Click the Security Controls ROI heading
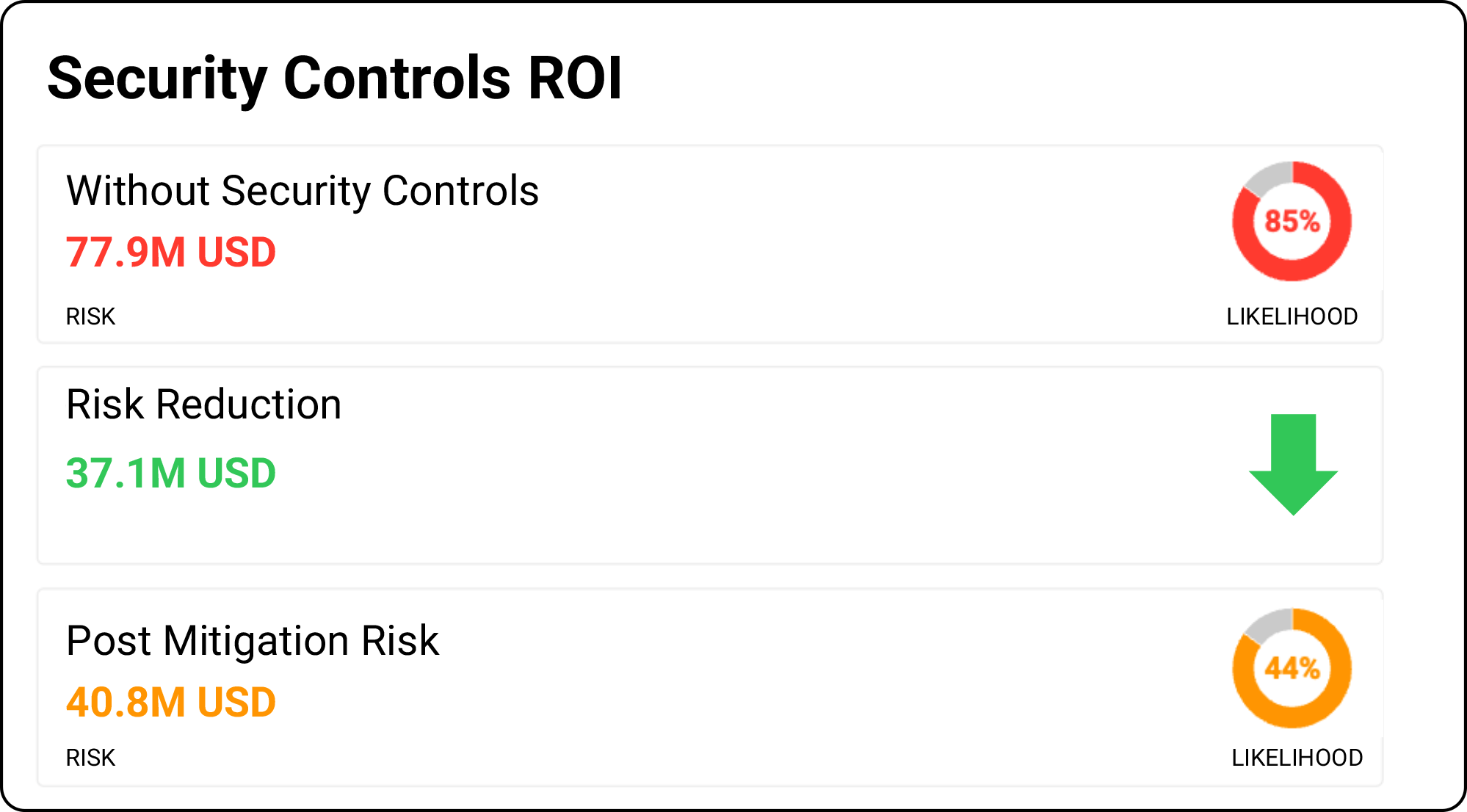1467x812 pixels. coord(335,79)
